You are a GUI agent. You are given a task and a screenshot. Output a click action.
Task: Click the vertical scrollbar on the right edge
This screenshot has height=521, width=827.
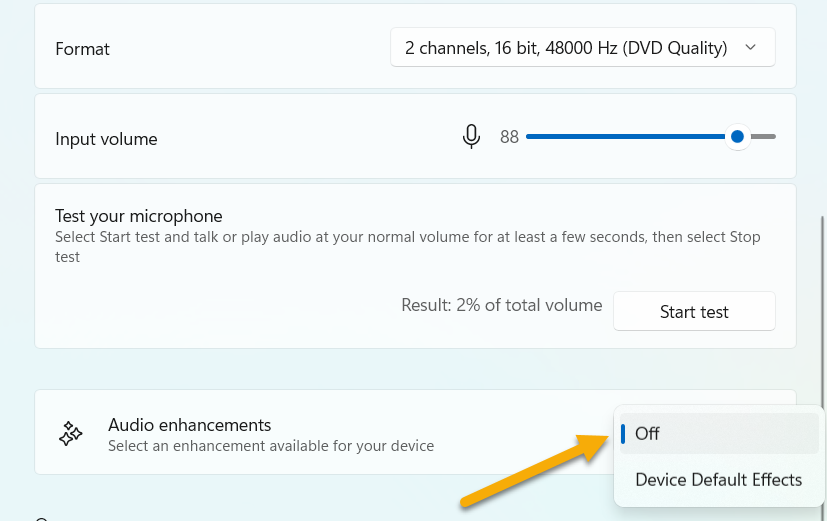point(822,300)
